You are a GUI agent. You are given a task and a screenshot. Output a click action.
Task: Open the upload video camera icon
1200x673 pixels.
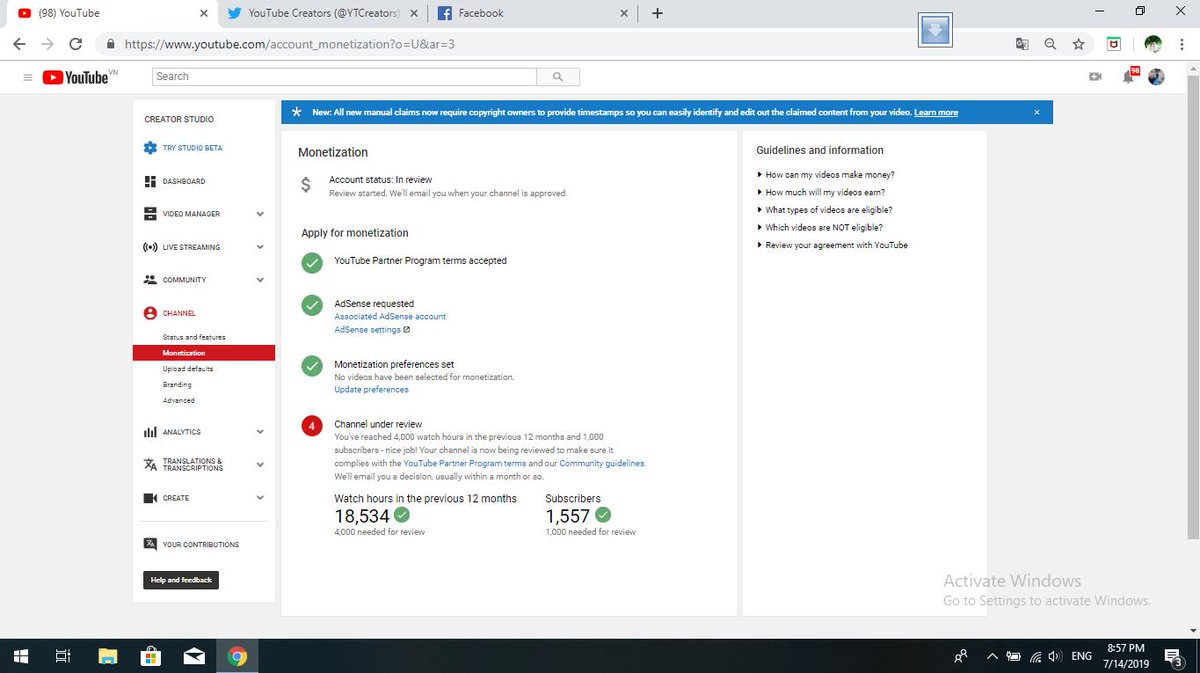pyautogui.click(x=1095, y=77)
